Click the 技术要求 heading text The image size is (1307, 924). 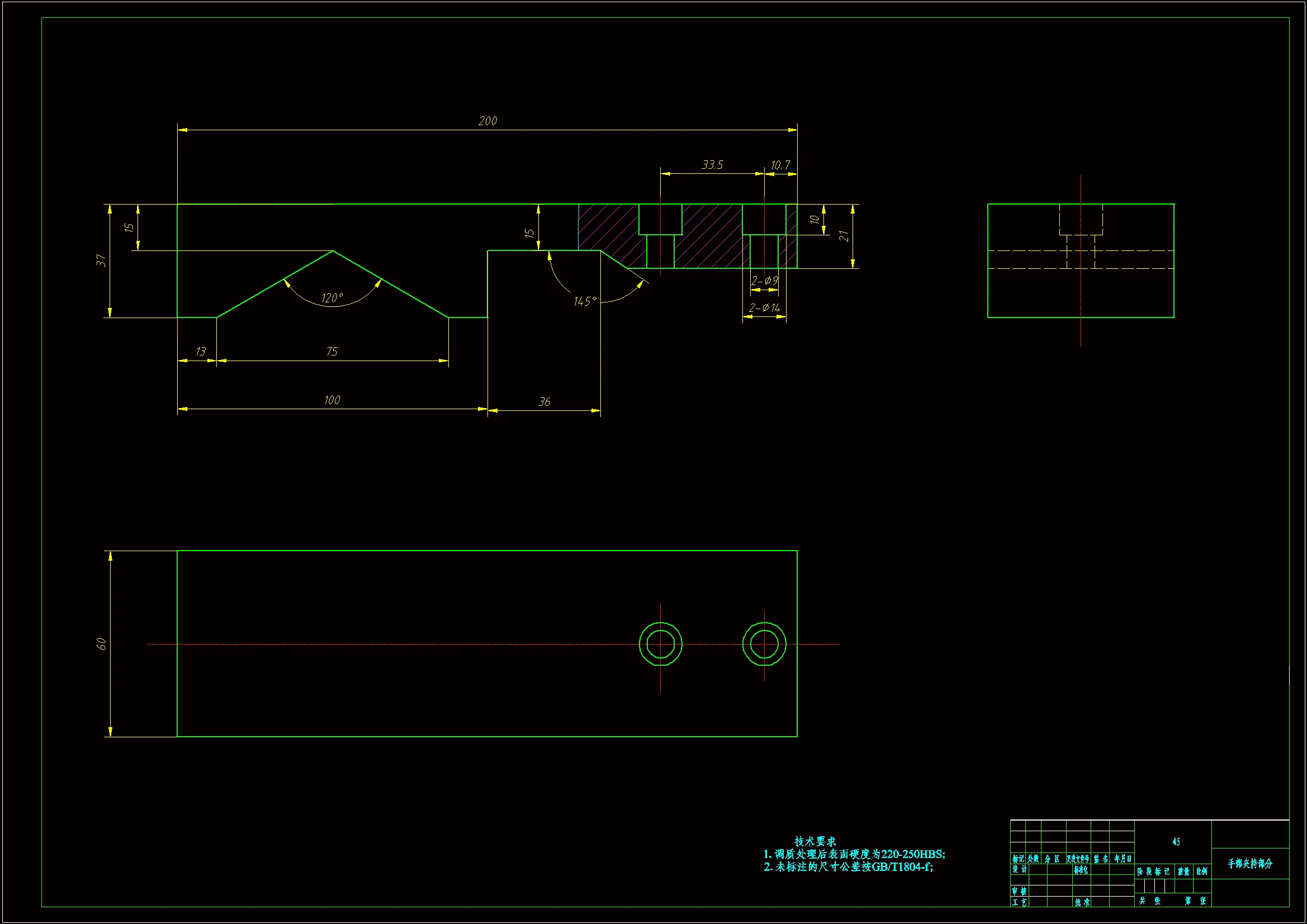(x=815, y=841)
